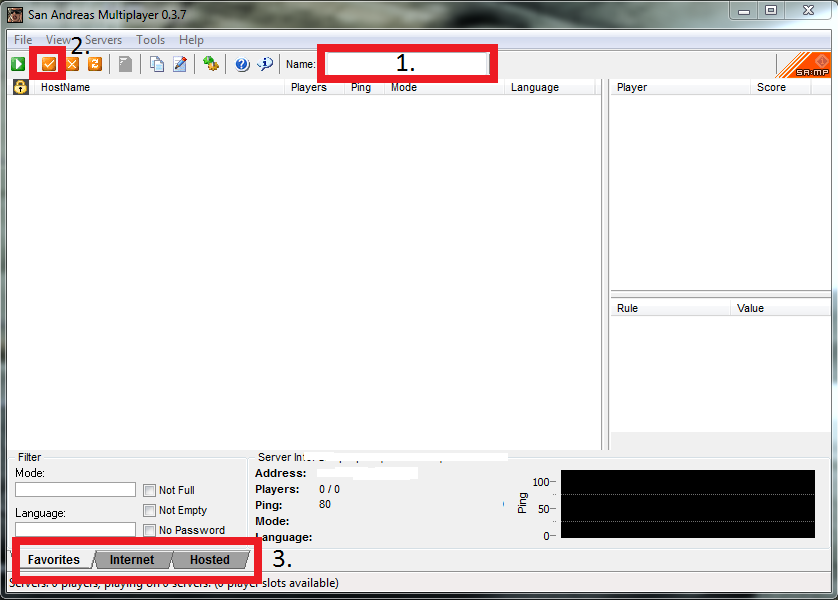
Task: Click the orange X Delete Server icon
Action: tap(72, 64)
